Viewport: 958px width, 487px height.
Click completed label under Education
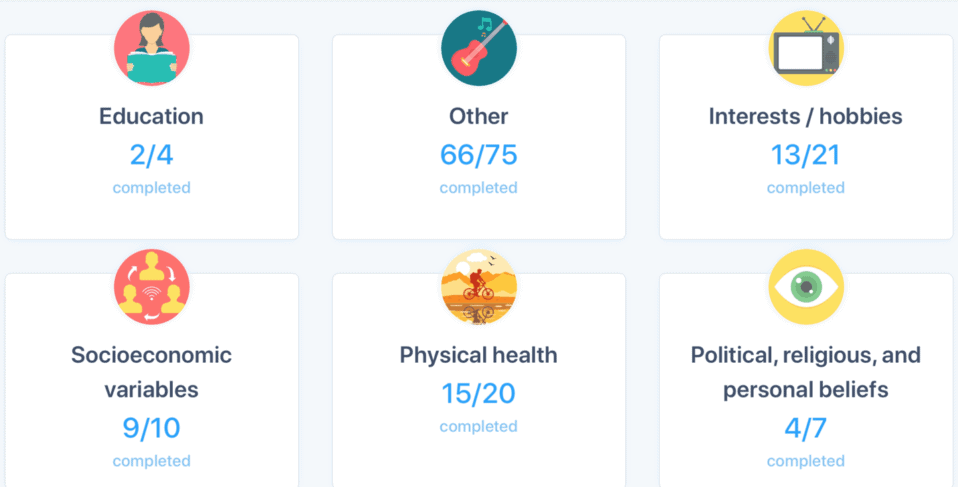[x=152, y=188]
